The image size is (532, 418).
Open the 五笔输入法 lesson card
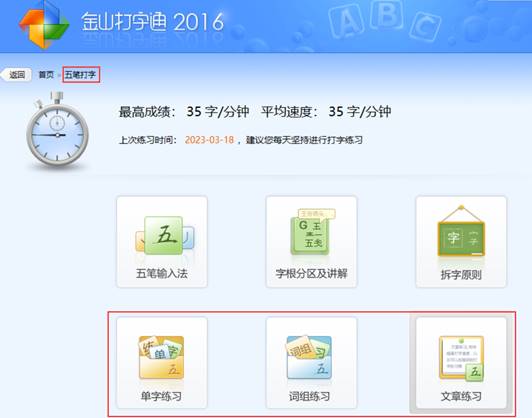(x=162, y=242)
